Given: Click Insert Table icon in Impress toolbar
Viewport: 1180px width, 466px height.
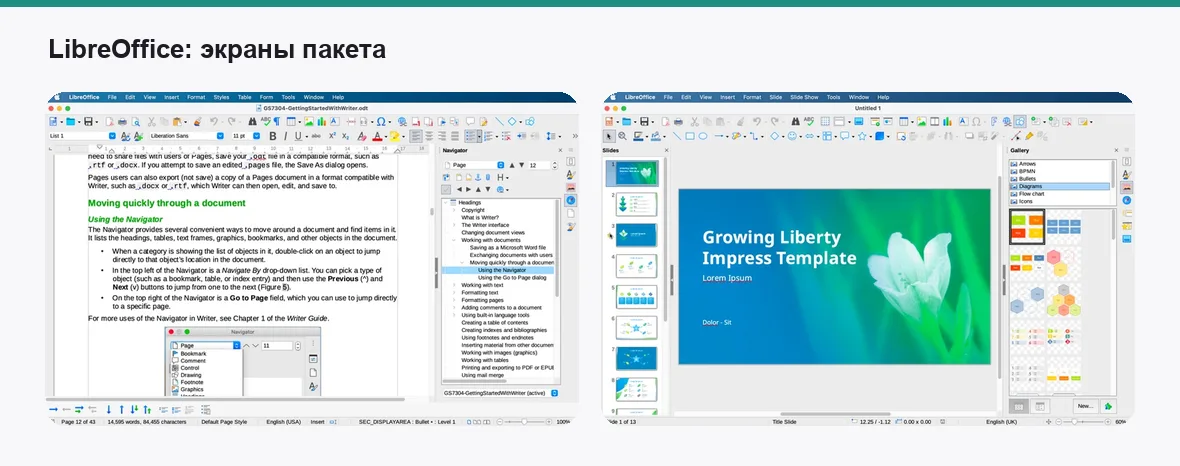Looking at the screenshot, I should point(904,121).
